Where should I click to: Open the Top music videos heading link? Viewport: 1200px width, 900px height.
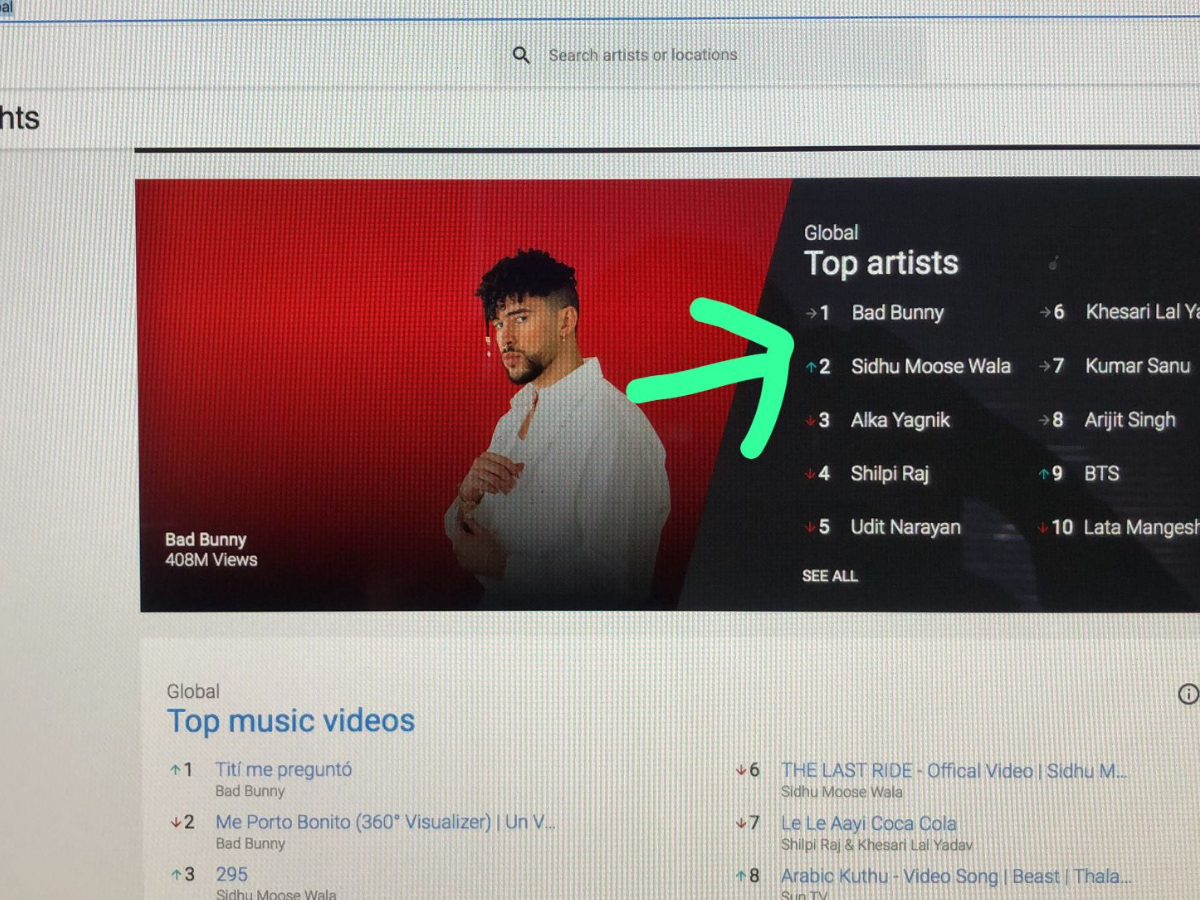click(x=291, y=721)
